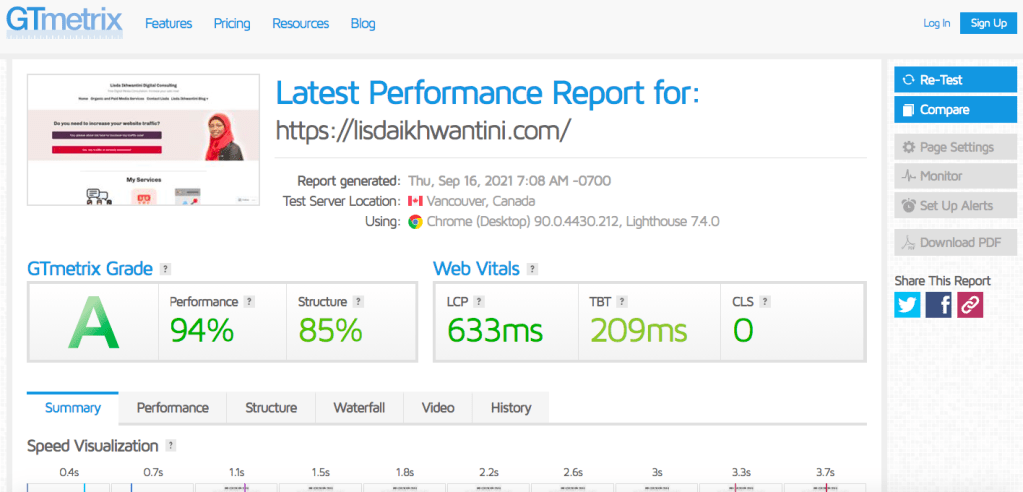Select the Summary tab
Viewport: 1023px width, 492px height.
(x=72, y=408)
